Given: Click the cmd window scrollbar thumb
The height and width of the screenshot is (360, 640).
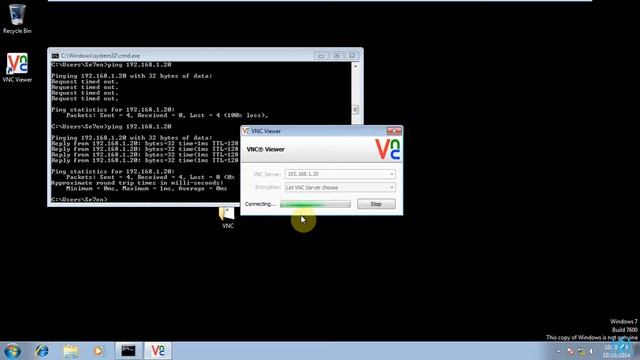Looking at the screenshot, I should pos(355,109).
